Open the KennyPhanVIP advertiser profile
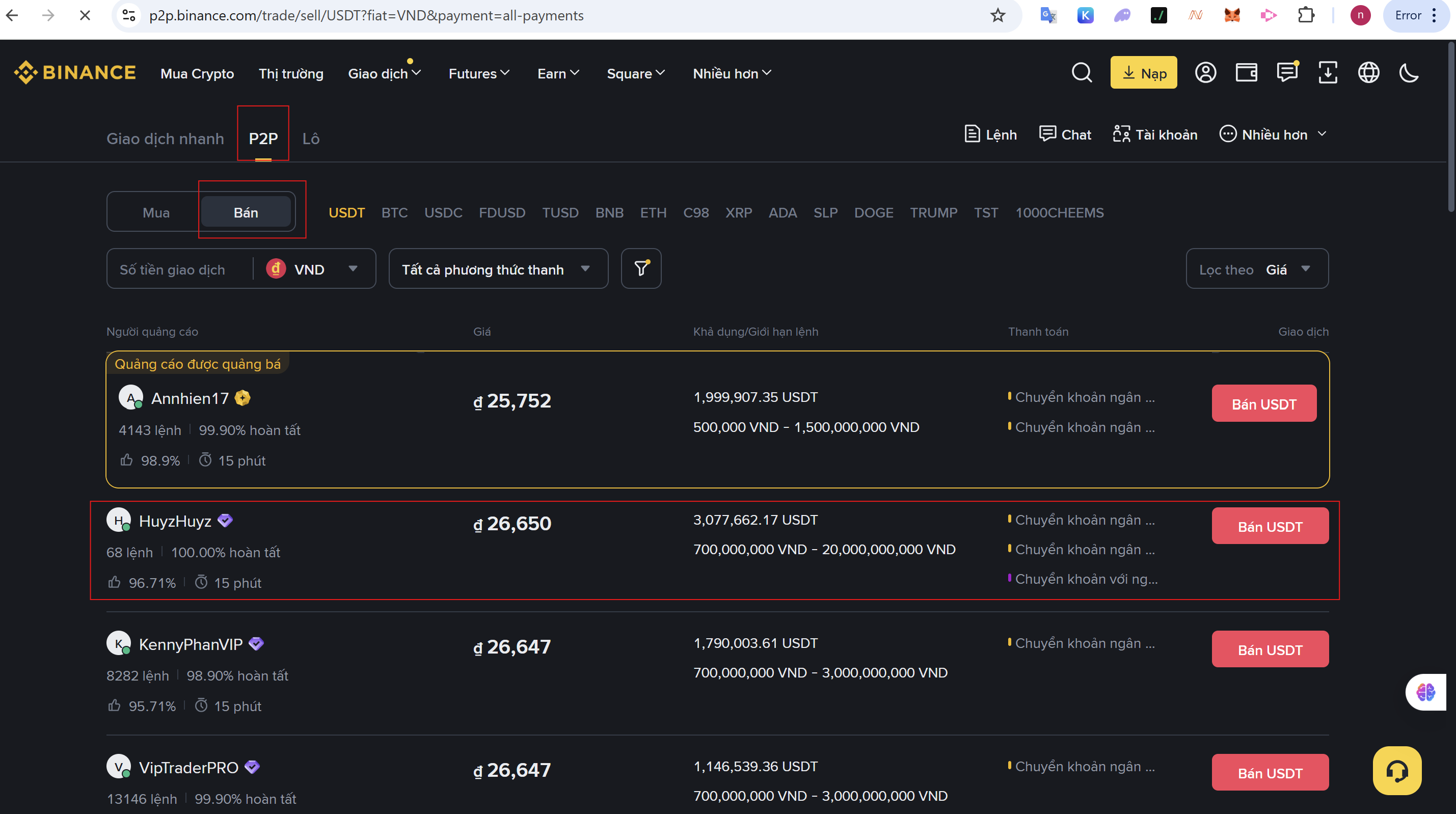The image size is (1456, 814). 191,644
